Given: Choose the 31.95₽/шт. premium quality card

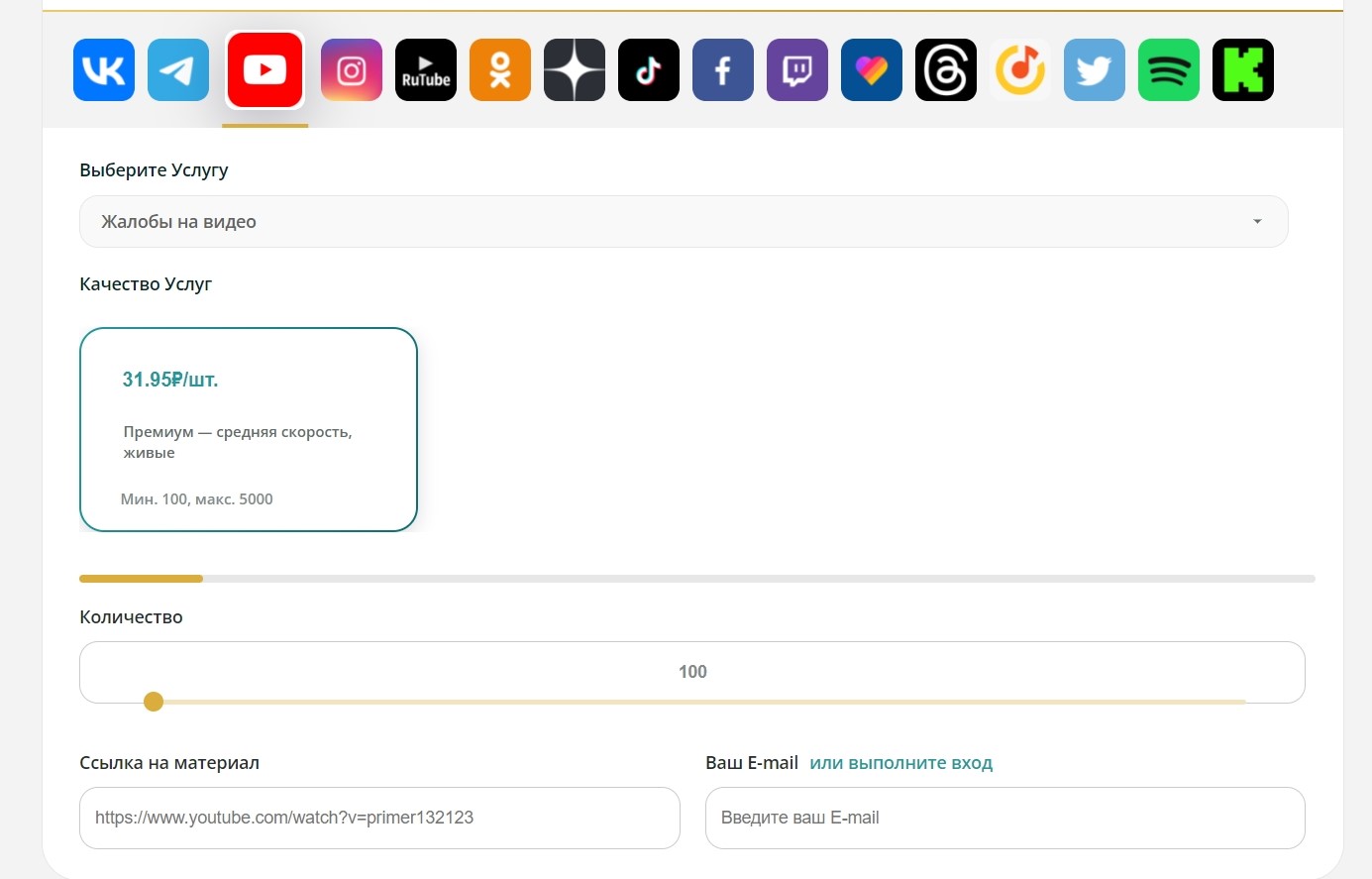Looking at the screenshot, I should click(249, 430).
